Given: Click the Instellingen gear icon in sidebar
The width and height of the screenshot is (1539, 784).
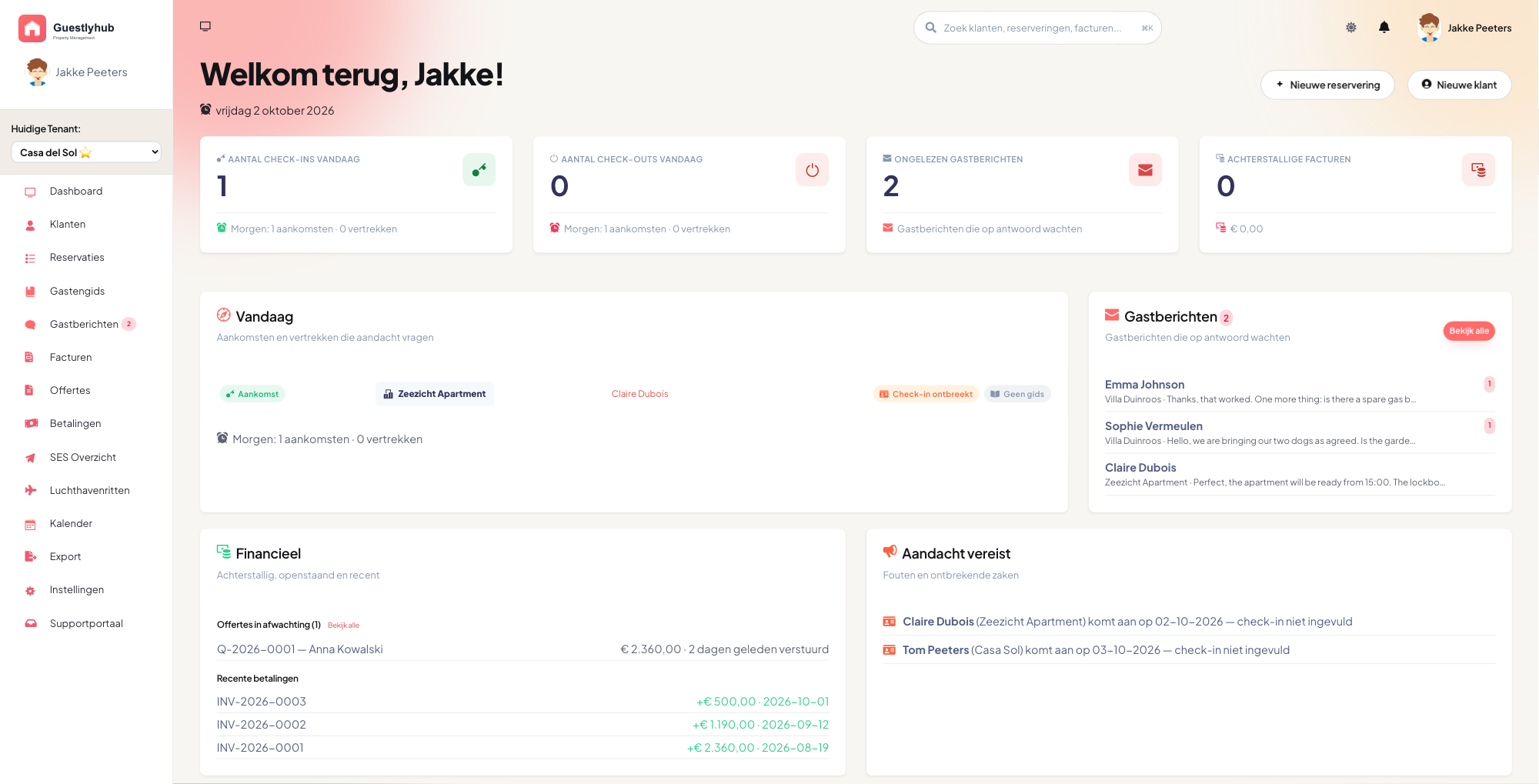Looking at the screenshot, I should click(31, 591).
